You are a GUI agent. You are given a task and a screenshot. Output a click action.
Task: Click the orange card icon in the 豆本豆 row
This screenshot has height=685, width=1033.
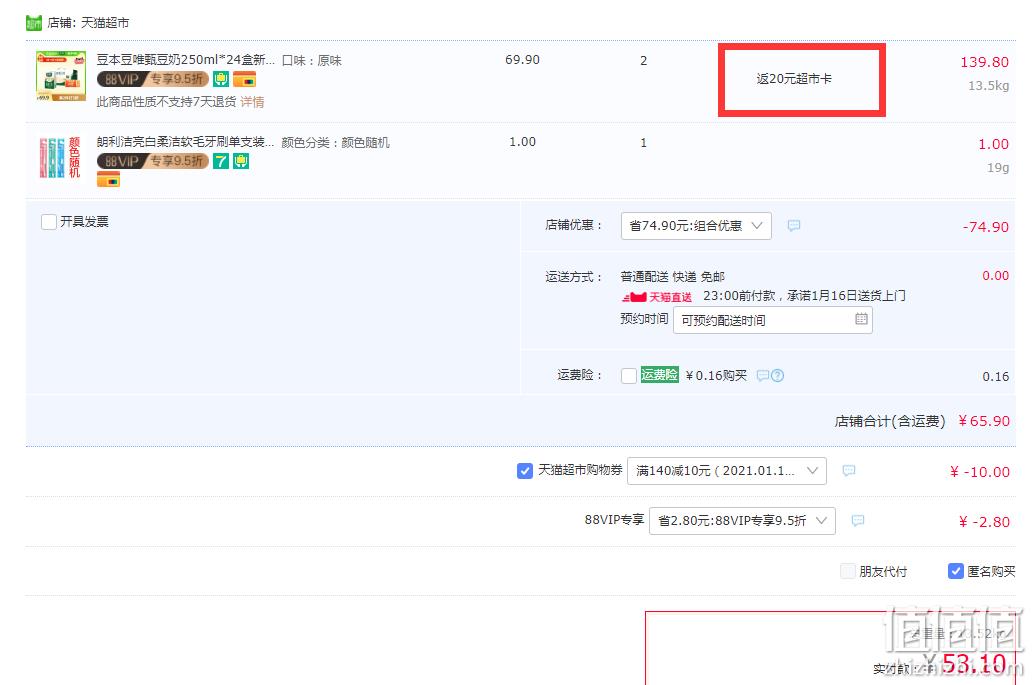click(x=244, y=80)
